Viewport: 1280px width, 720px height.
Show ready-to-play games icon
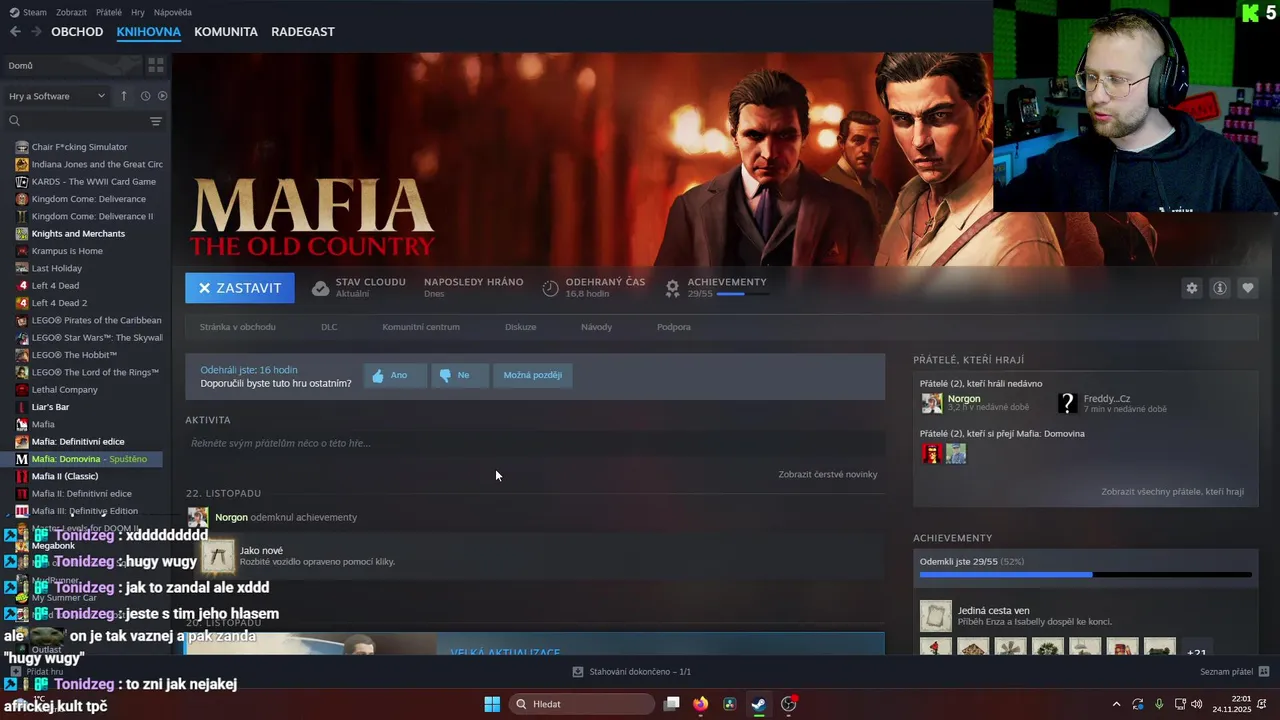coord(162,96)
